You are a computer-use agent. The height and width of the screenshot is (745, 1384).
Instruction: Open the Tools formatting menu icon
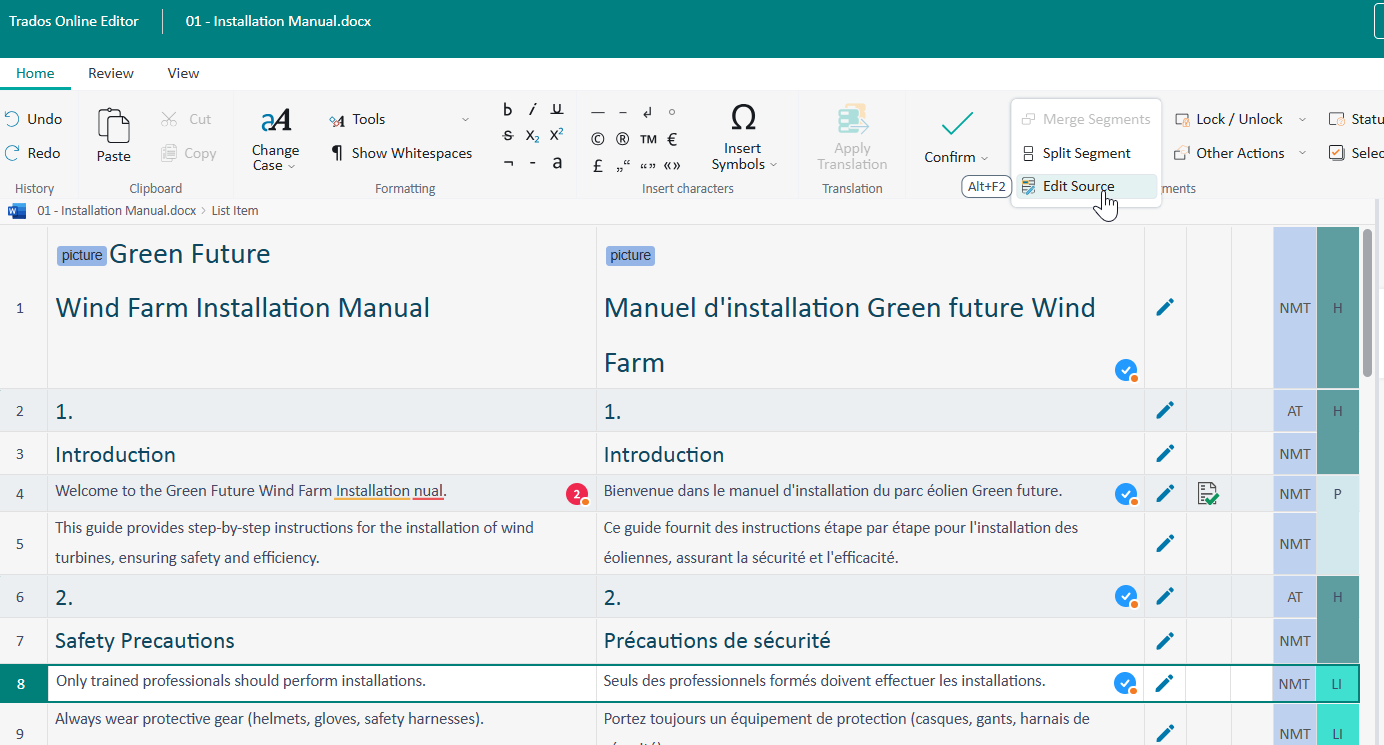click(338, 118)
